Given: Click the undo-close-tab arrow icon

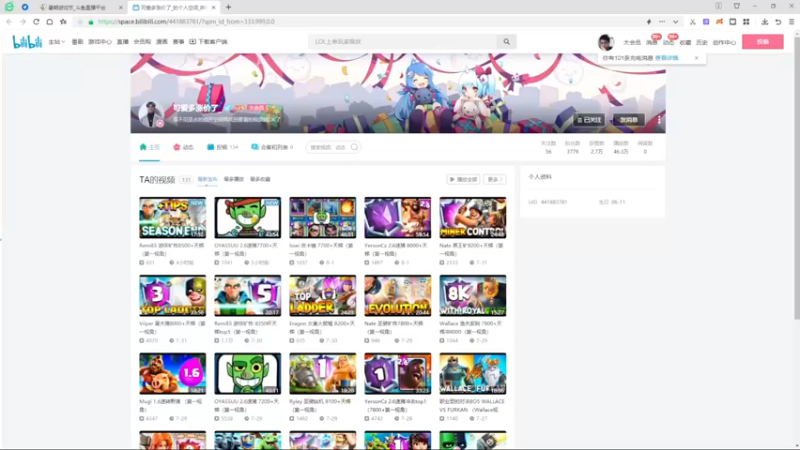Looking at the screenshot, I should tap(778, 22).
